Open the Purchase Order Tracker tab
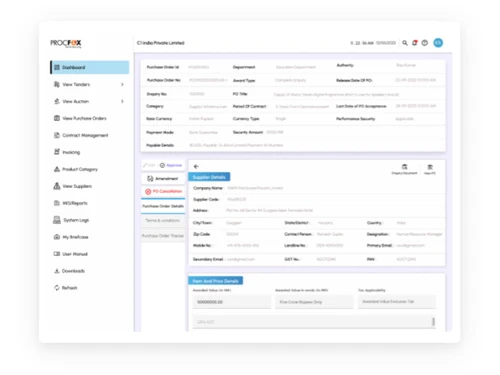Image resolution: width=500 pixels, height=375 pixels. pos(163,236)
